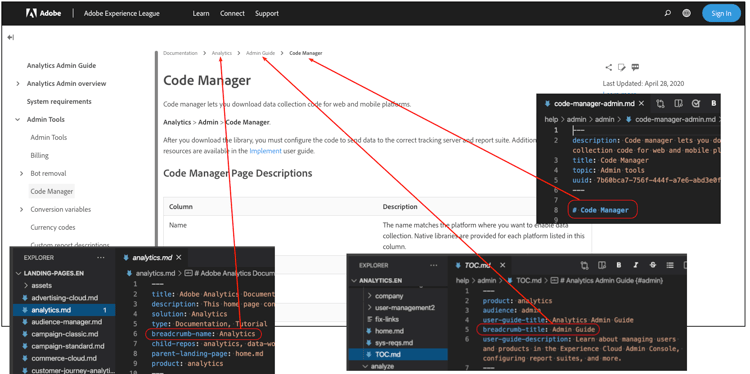The image size is (750, 374).
Task: Click symbol icon in analytics.md breadcrumb
Action: pos(188,274)
